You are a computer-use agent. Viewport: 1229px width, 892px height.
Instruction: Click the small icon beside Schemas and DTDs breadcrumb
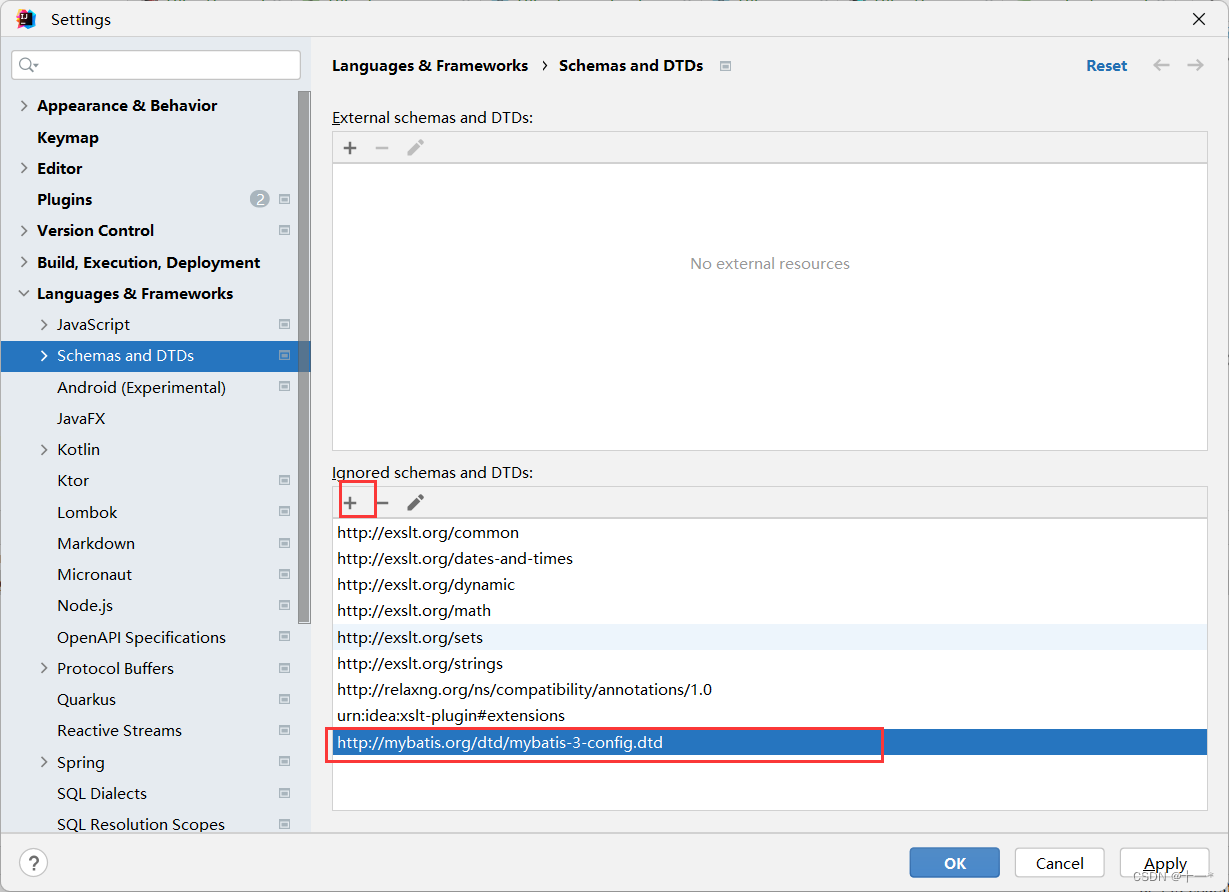[x=724, y=65]
